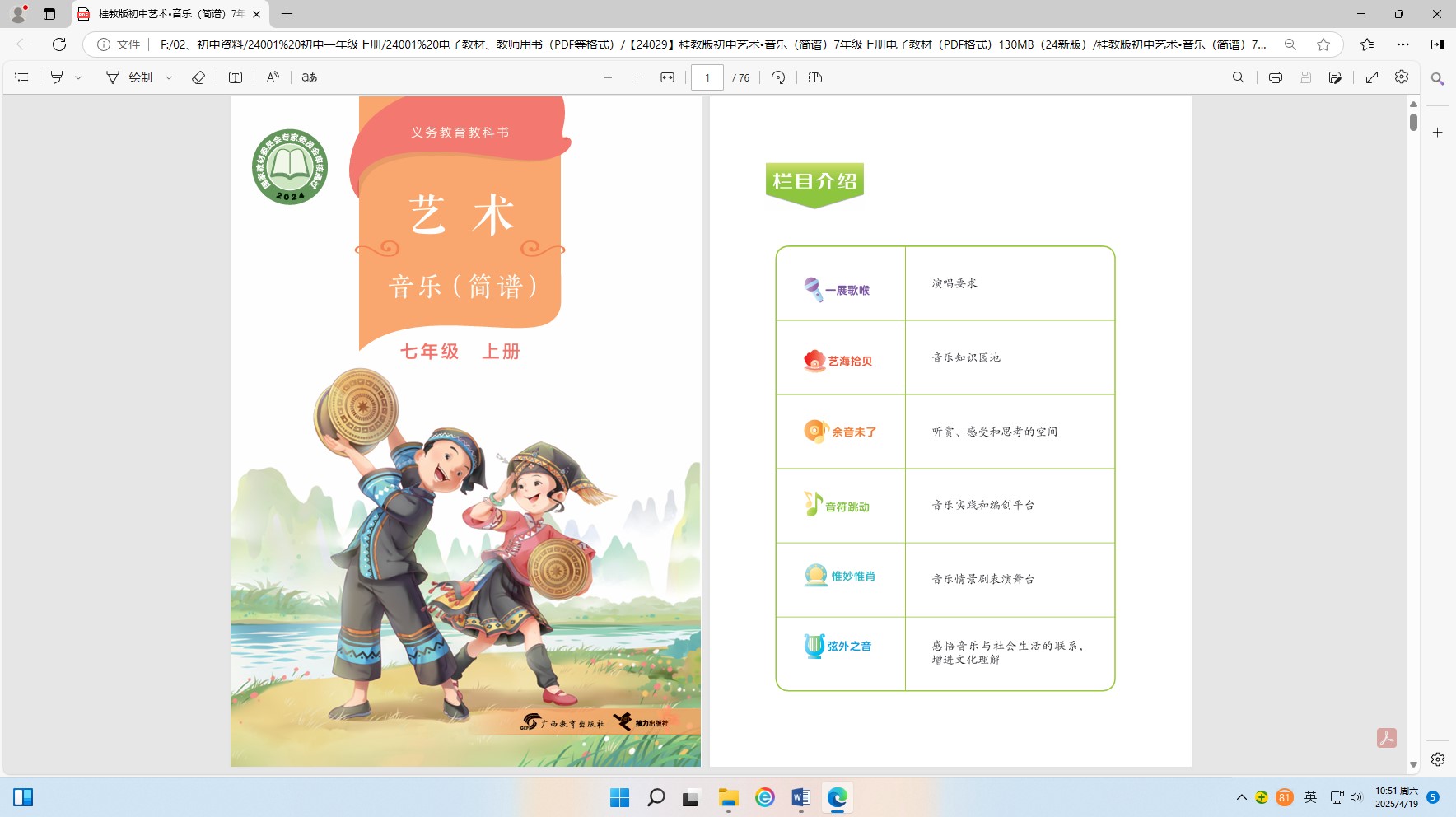Click the read aloud icon
This screenshot has height=817, width=1456.
pos(273,77)
